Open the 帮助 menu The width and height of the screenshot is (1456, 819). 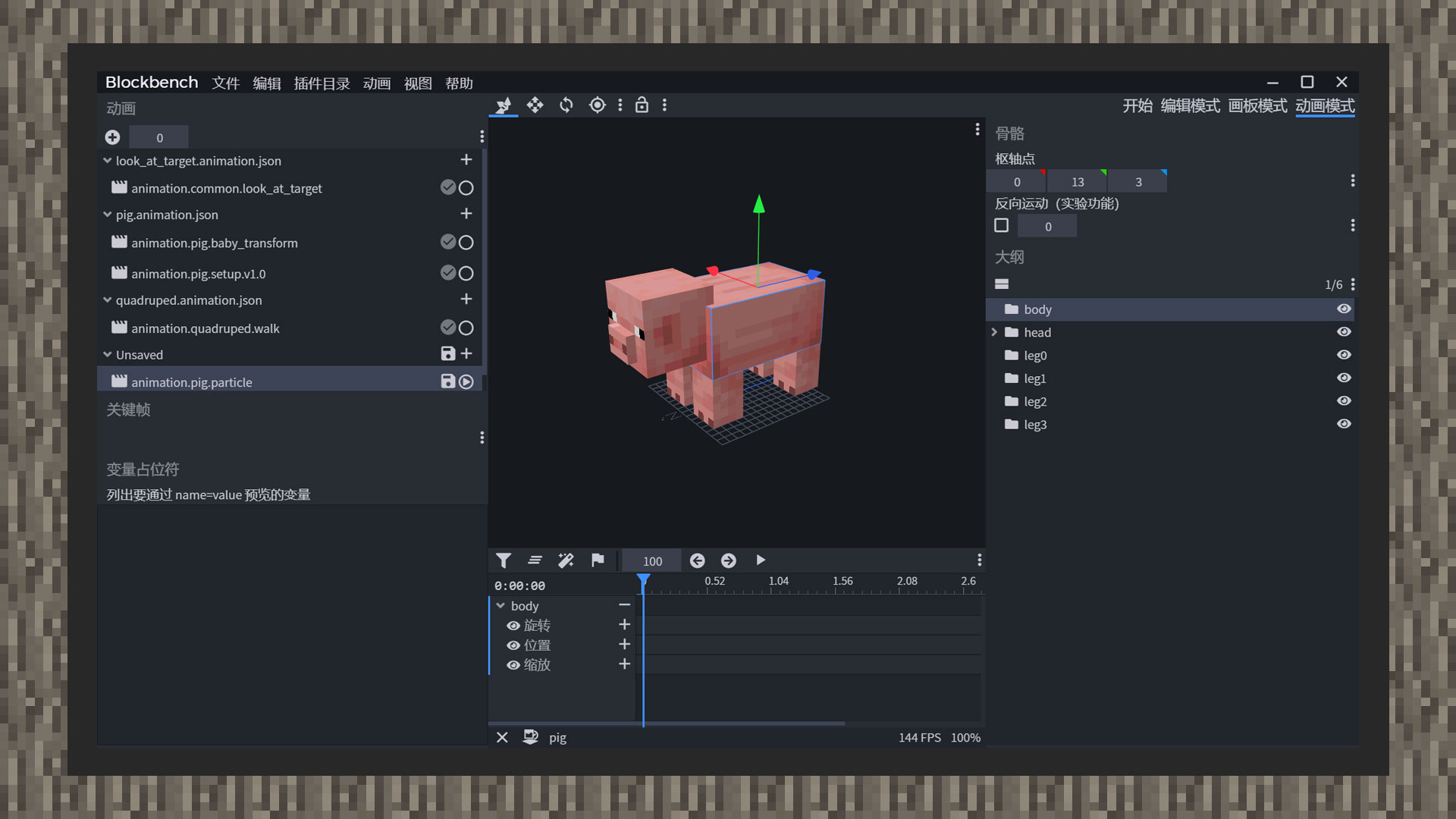(x=459, y=83)
